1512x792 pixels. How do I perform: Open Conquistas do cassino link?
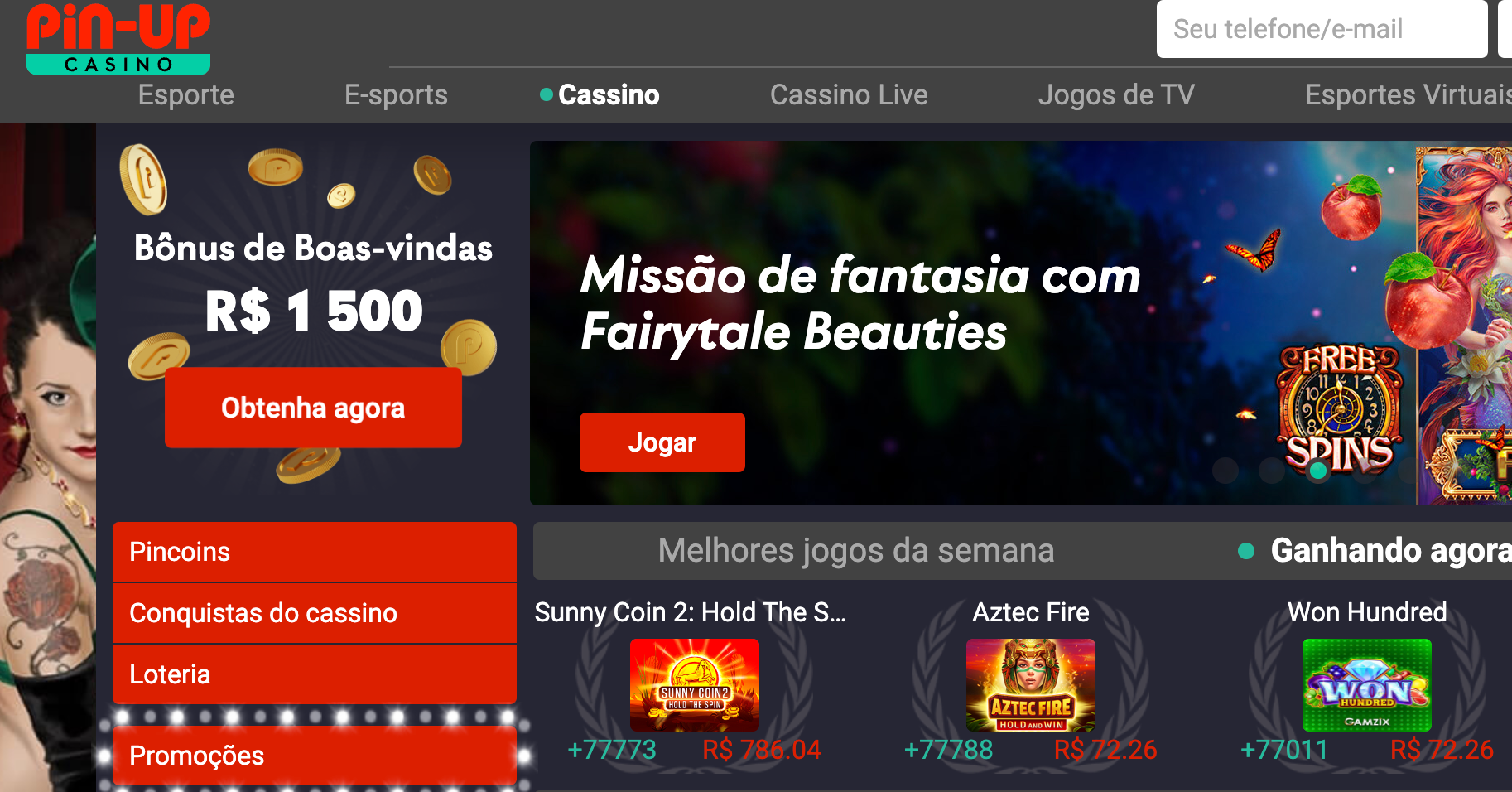tap(315, 613)
